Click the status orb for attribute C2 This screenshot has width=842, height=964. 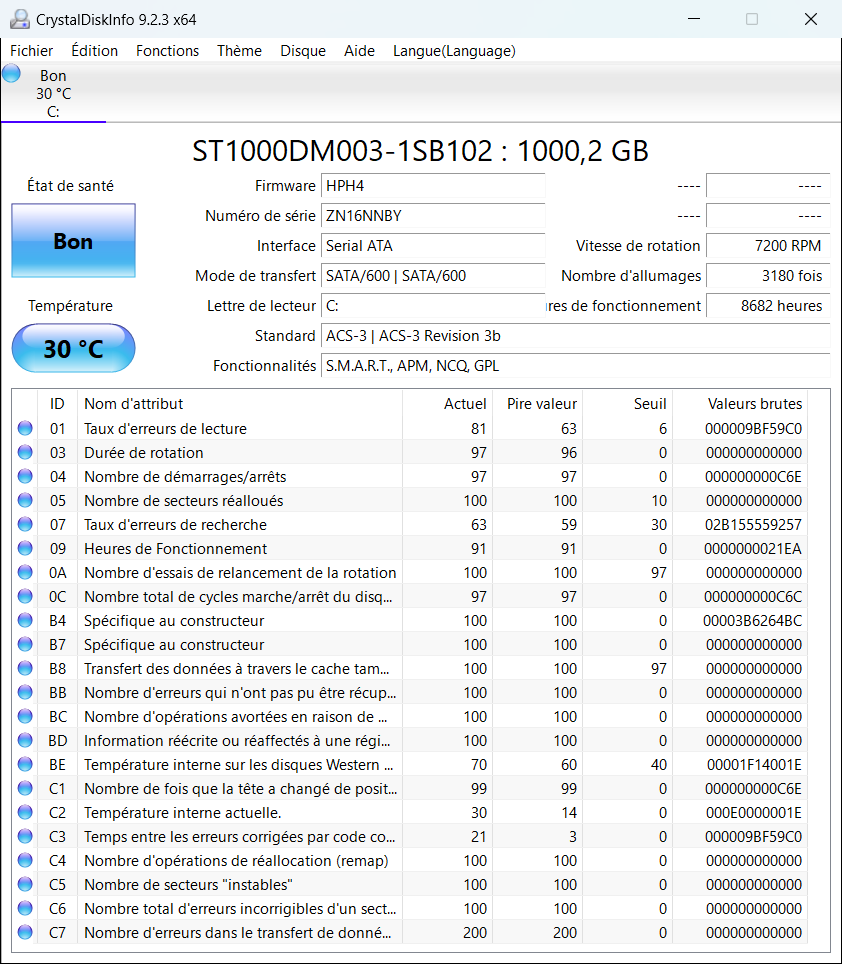pyautogui.click(x=25, y=812)
